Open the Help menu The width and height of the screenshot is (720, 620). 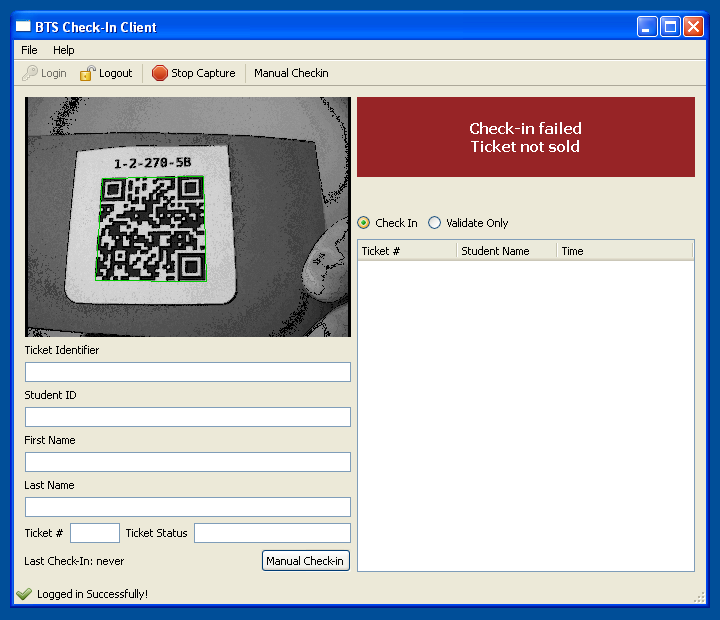(x=63, y=50)
